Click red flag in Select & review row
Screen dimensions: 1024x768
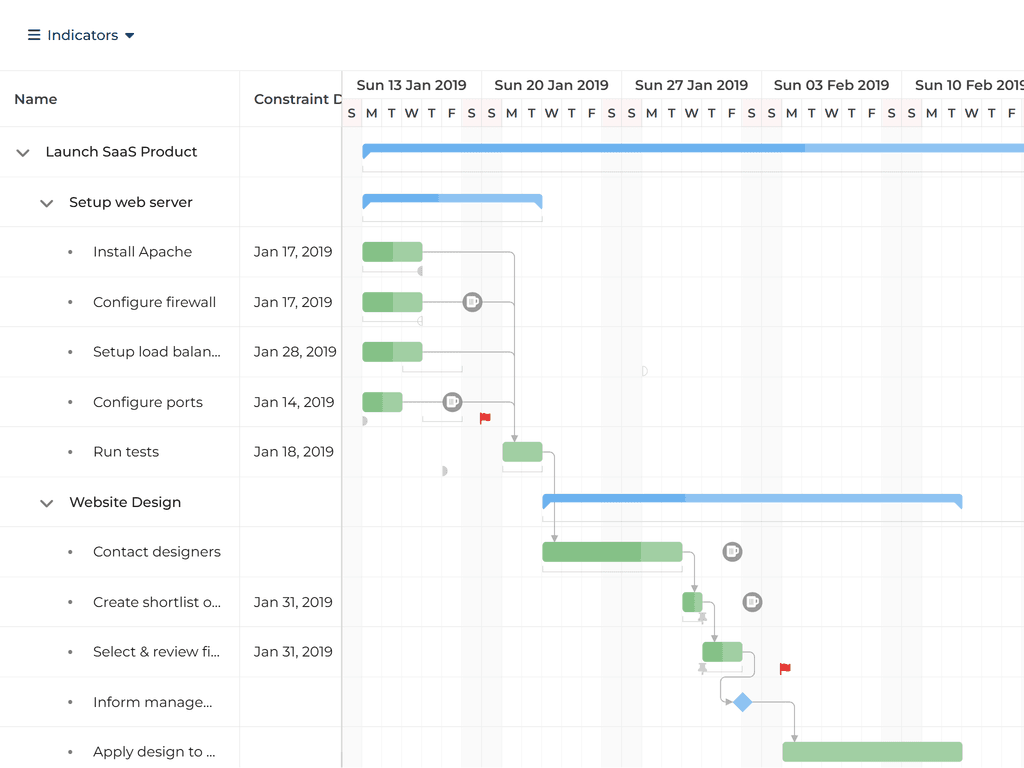[785, 669]
